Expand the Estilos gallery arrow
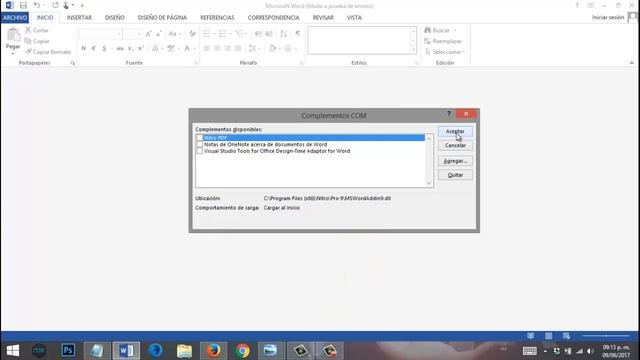Viewport: 640px width, 360px height. coord(413,50)
